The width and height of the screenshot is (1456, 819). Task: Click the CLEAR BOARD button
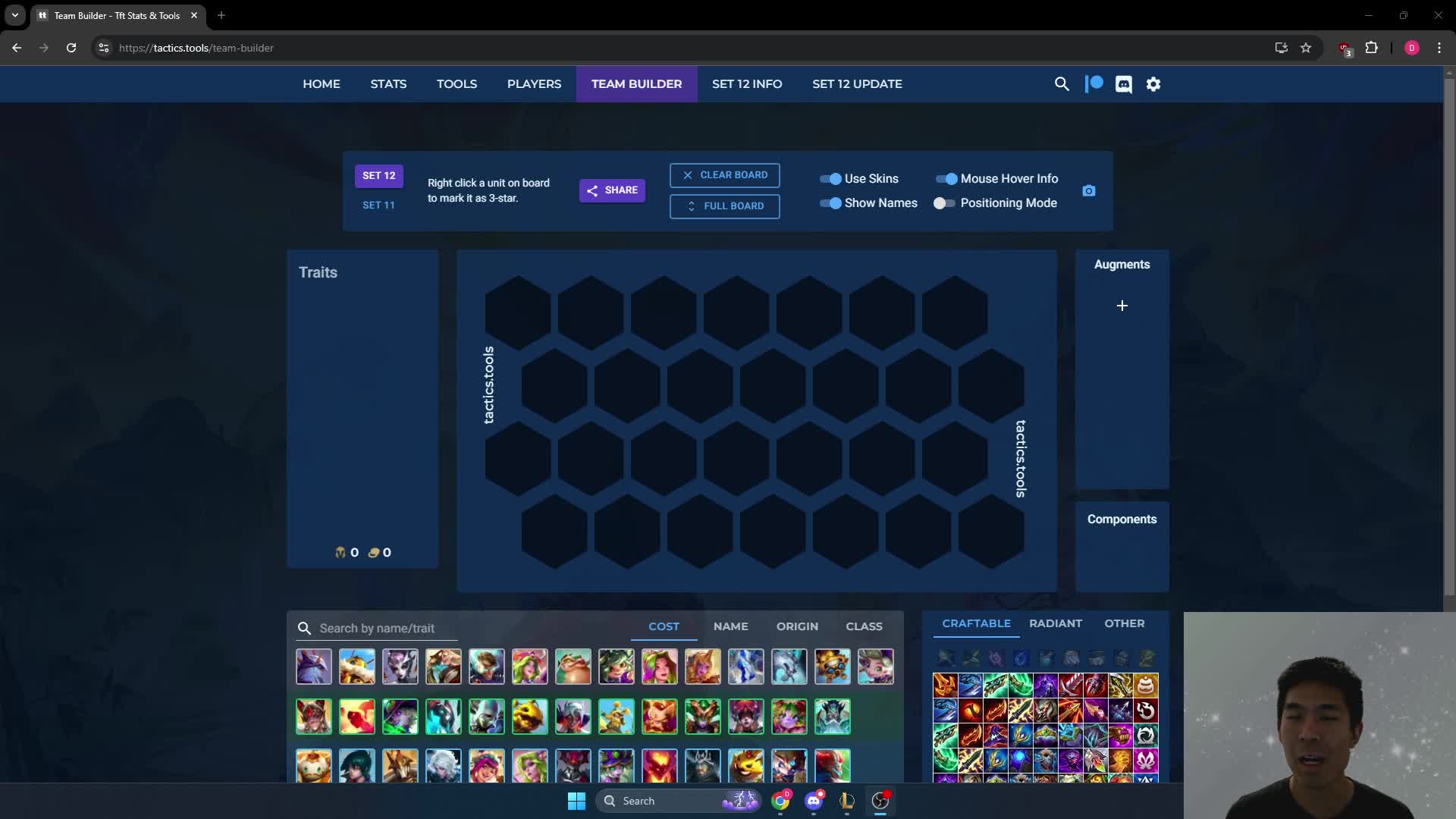click(x=725, y=175)
